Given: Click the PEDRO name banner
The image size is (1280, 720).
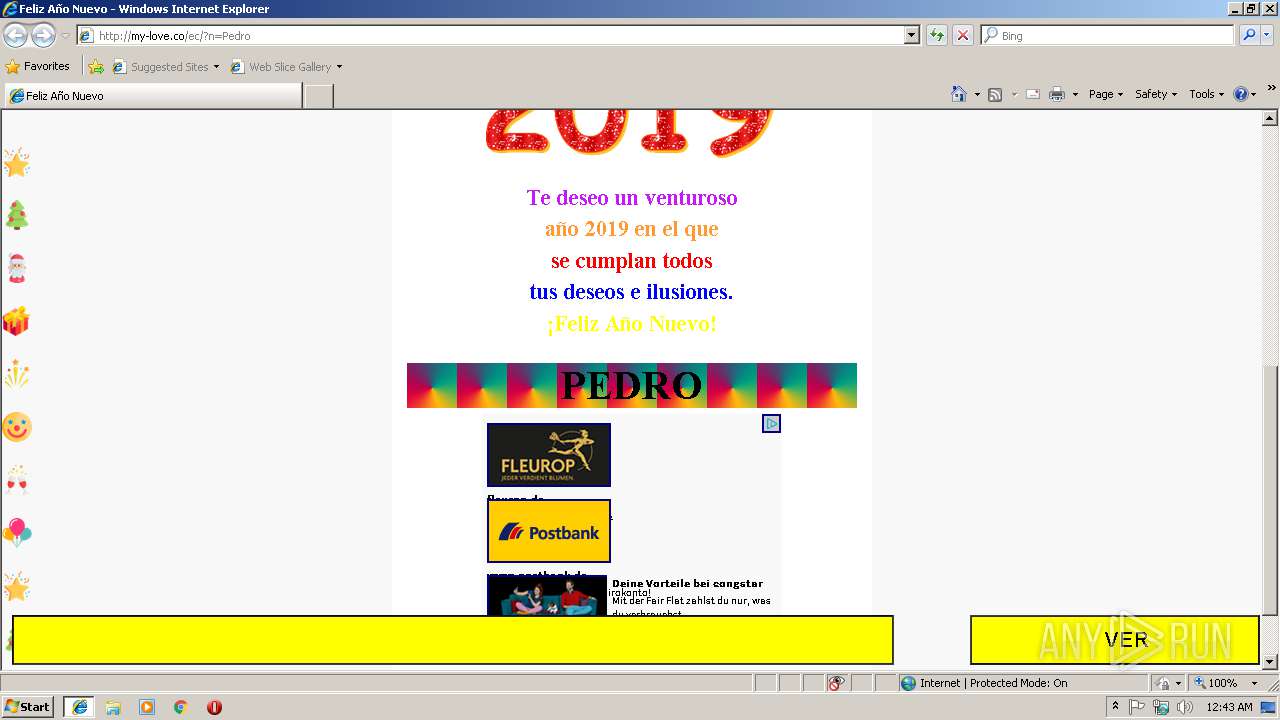Looking at the screenshot, I should [632, 385].
